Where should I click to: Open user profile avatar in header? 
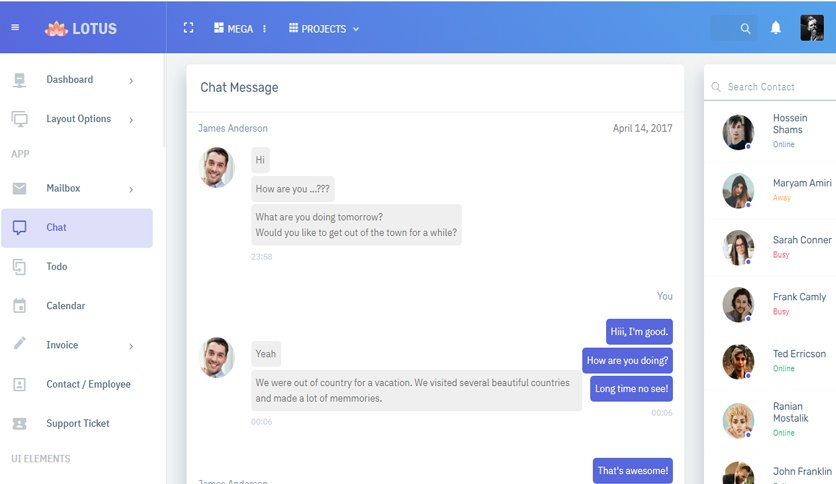812,28
